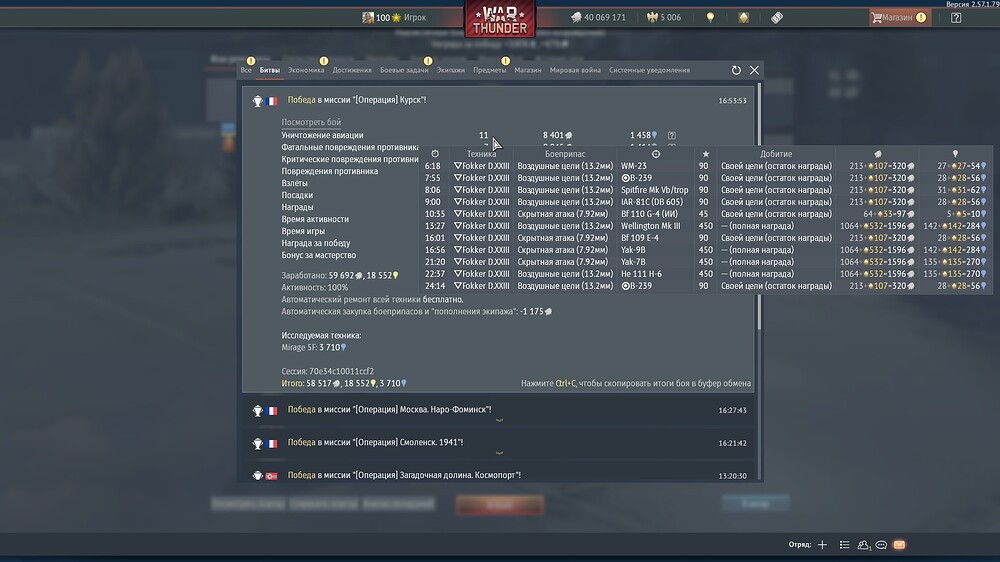
Task: Switch to the Экономика tab
Action: (306, 70)
